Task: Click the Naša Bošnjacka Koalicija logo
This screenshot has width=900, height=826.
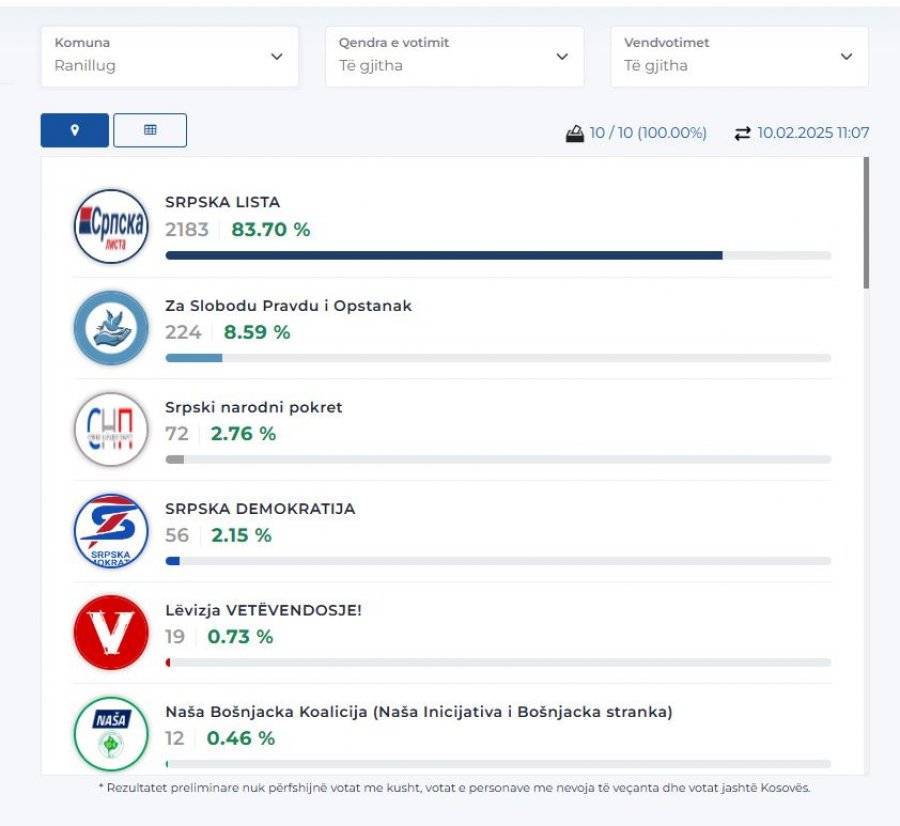Action: point(111,734)
